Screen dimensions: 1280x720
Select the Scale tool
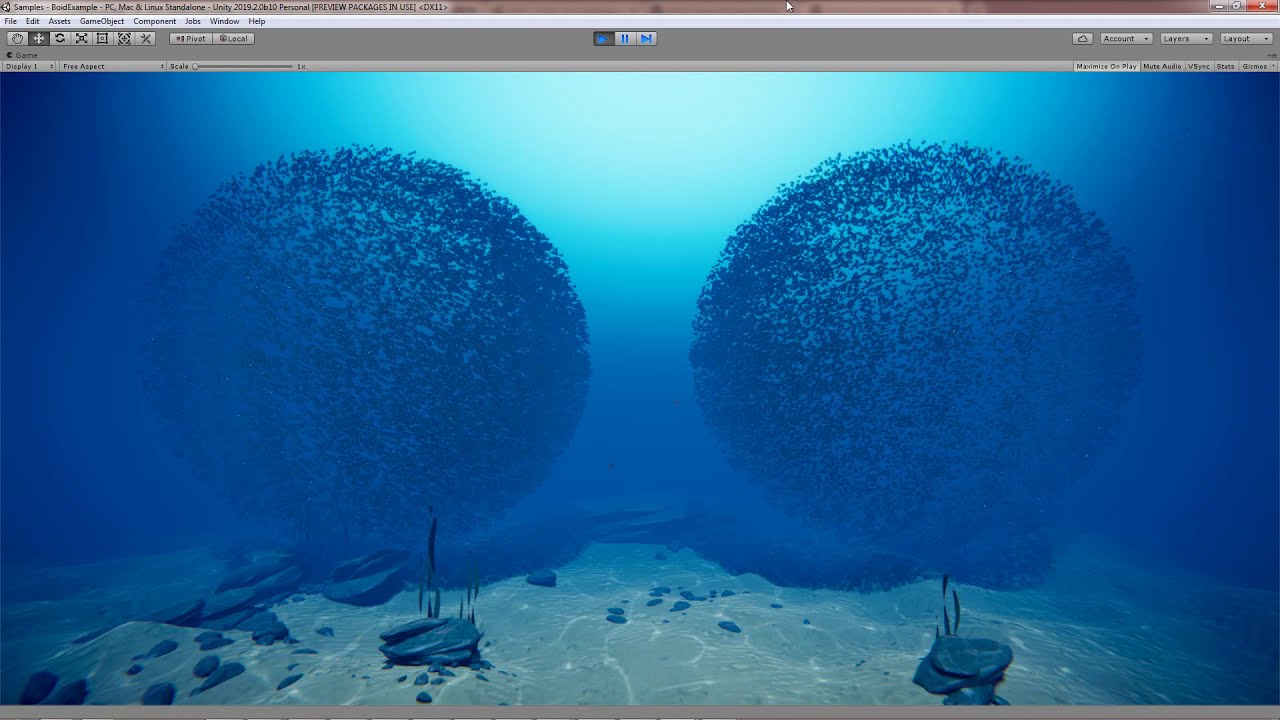[81, 38]
